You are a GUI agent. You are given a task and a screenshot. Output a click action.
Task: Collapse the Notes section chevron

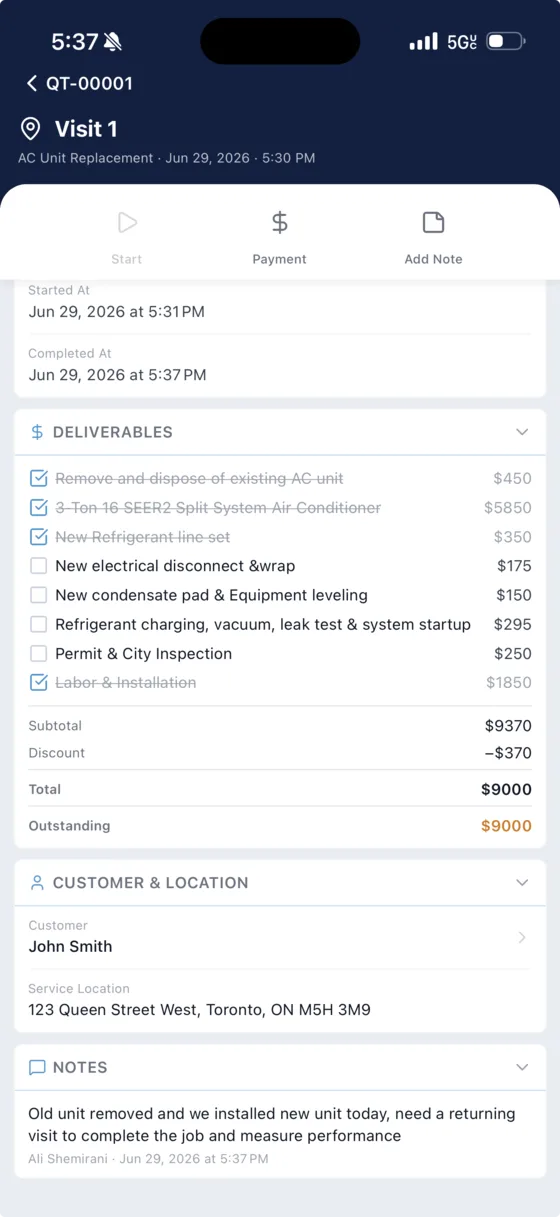point(522,1067)
